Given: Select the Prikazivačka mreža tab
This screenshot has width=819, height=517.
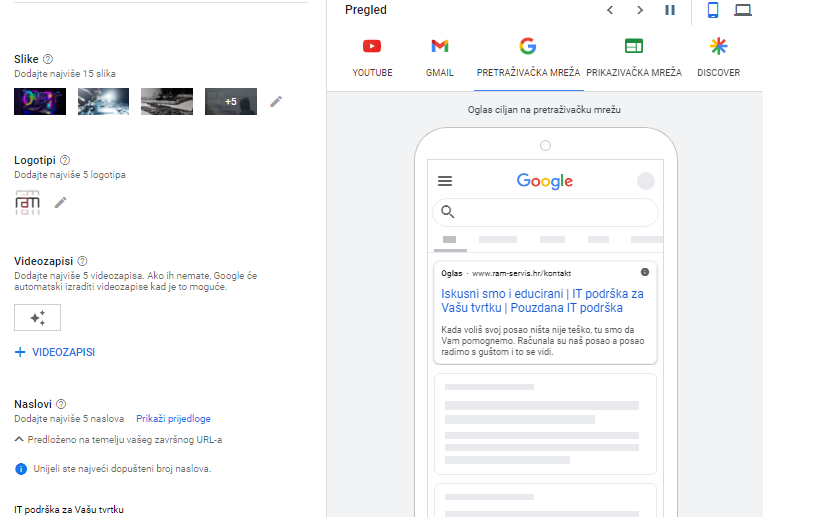Looking at the screenshot, I should [x=634, y=58].
